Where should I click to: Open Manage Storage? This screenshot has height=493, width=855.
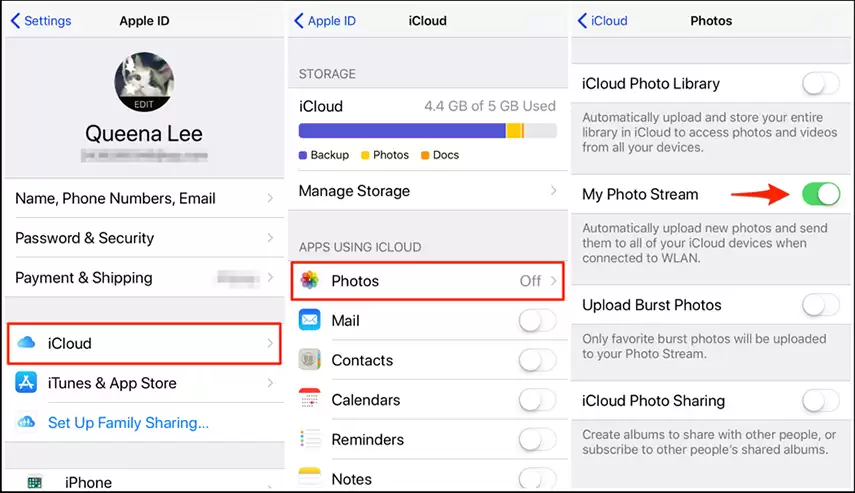point(428,191)
